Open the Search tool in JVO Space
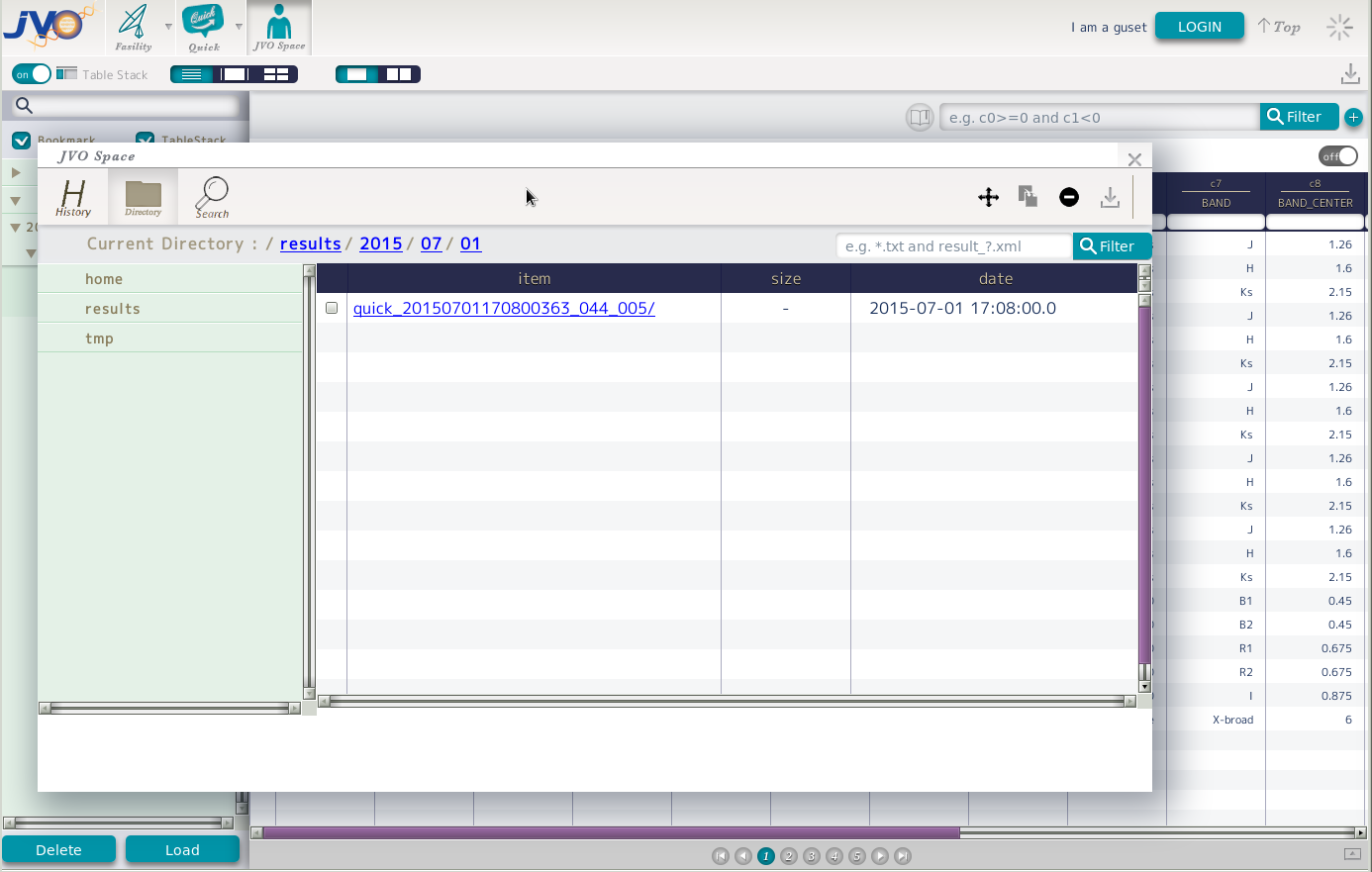 [x=212, y=197]
